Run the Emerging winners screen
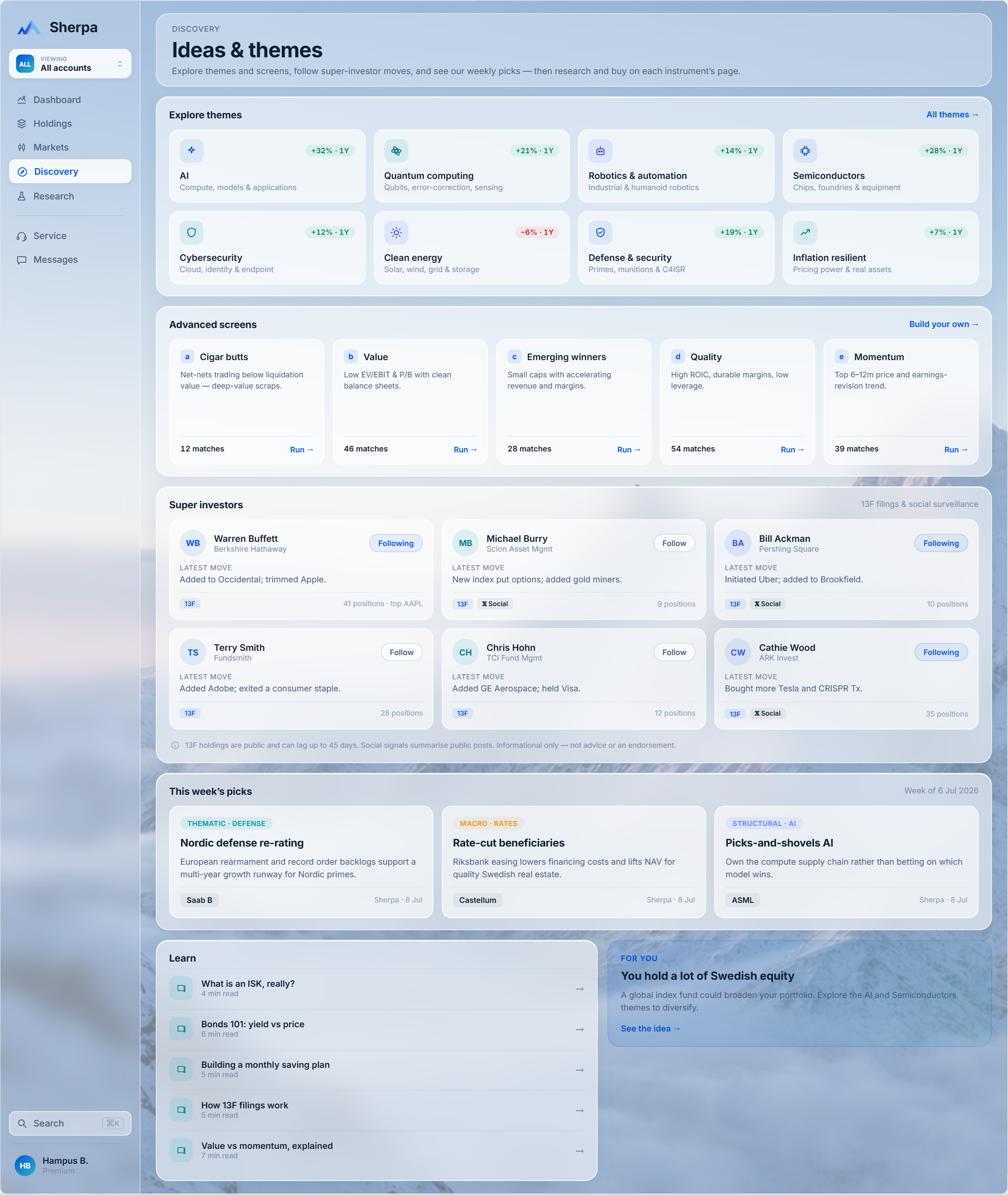Screen dimensions: 1008x1195 [x=629, y=450]
